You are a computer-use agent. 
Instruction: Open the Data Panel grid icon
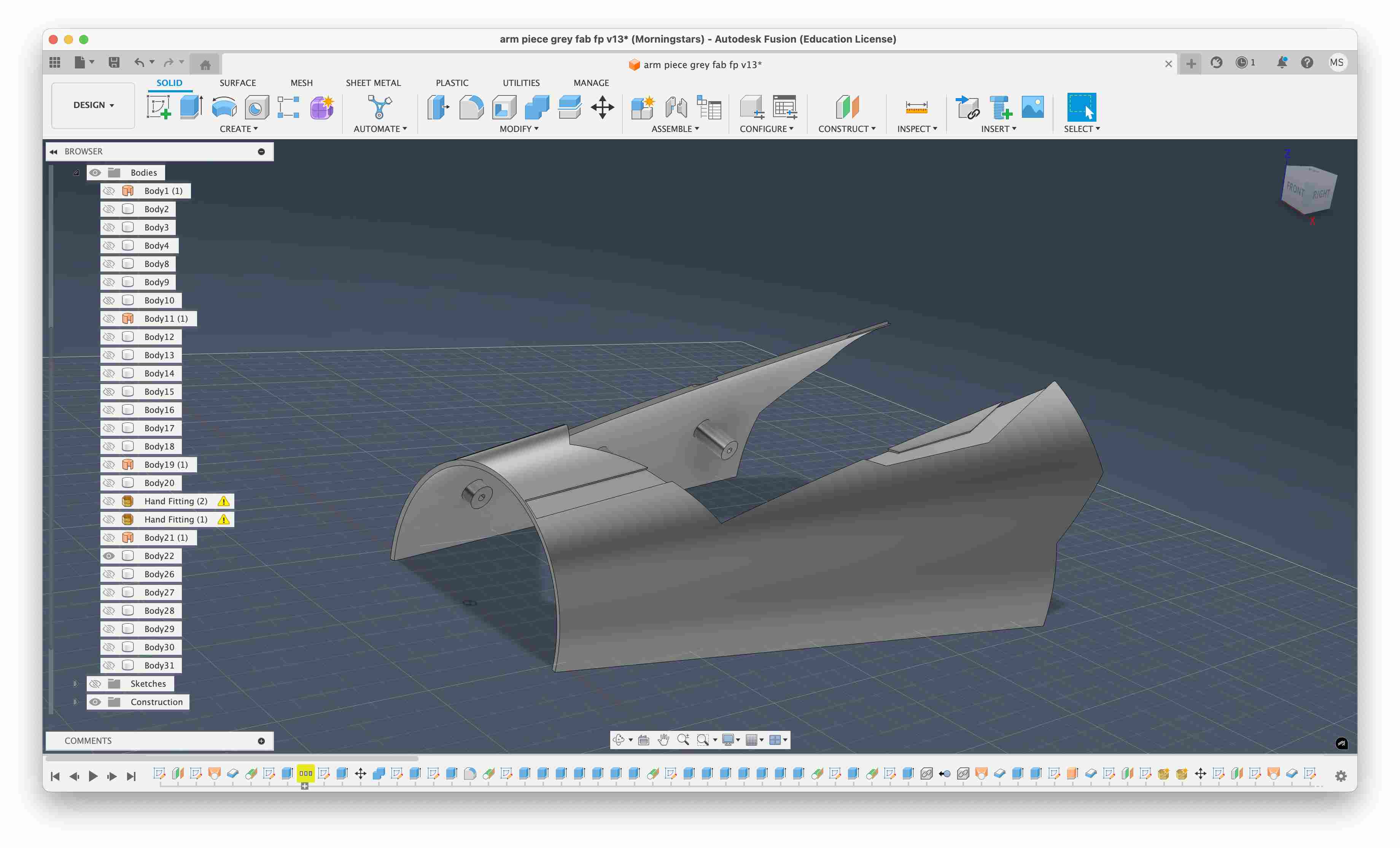coord(55,62)
